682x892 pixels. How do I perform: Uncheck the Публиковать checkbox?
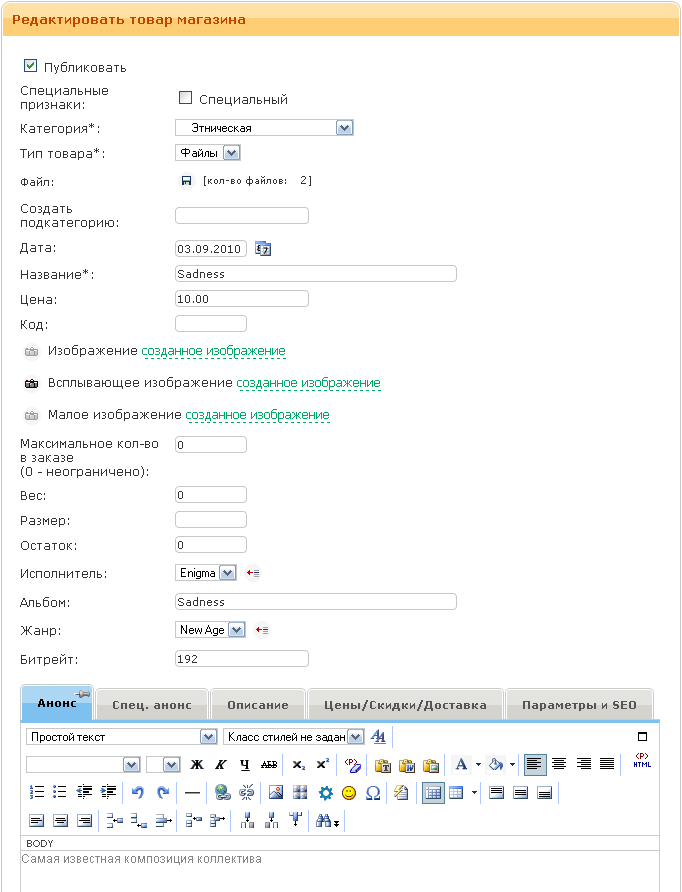[x=30, y=67]
